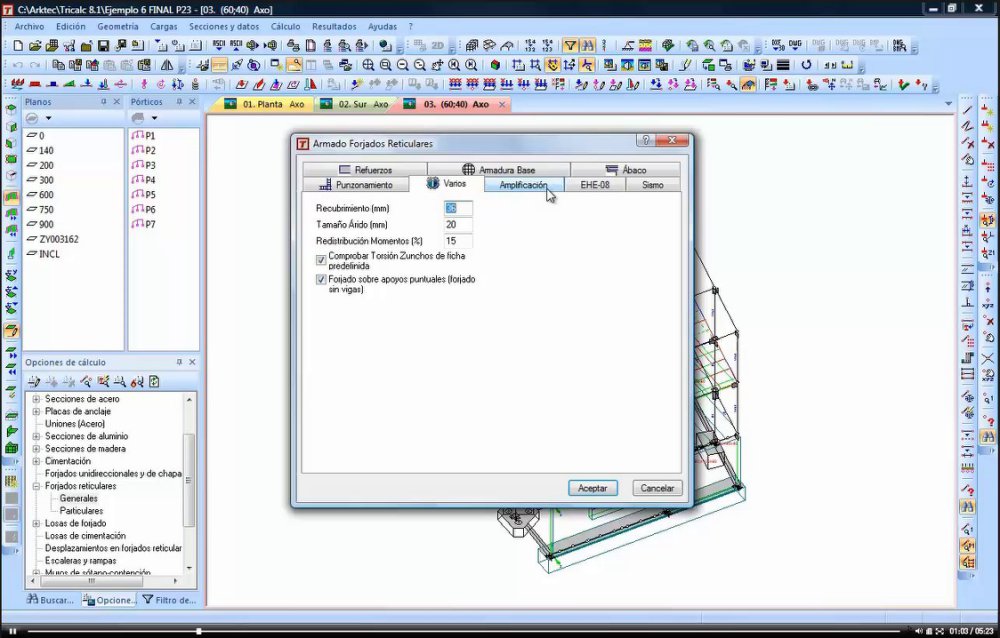
Task: Open the Geometría menu
Action: [x=117, y=26]
